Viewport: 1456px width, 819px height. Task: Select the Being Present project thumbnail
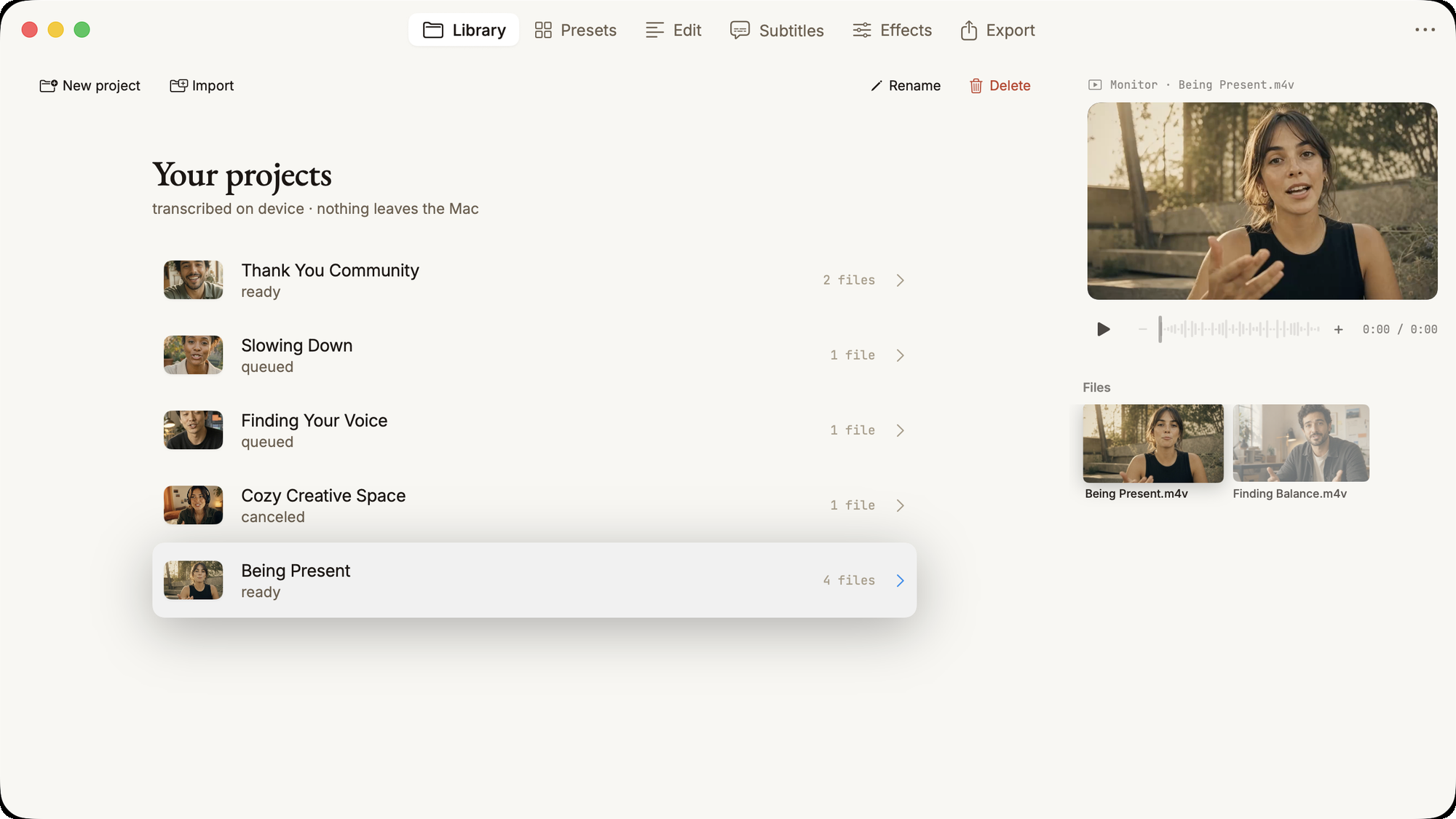(193, 580)
